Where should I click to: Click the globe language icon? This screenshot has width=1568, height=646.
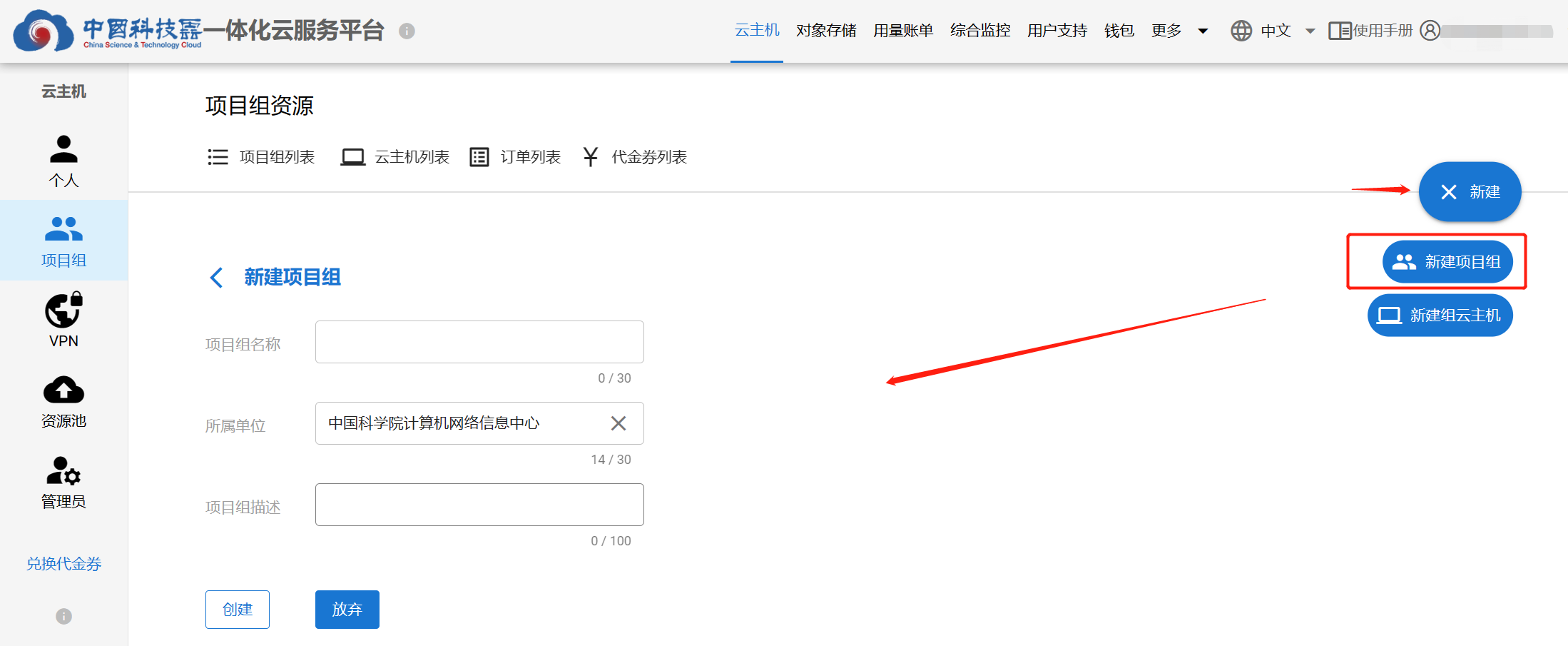(1241, 31)
